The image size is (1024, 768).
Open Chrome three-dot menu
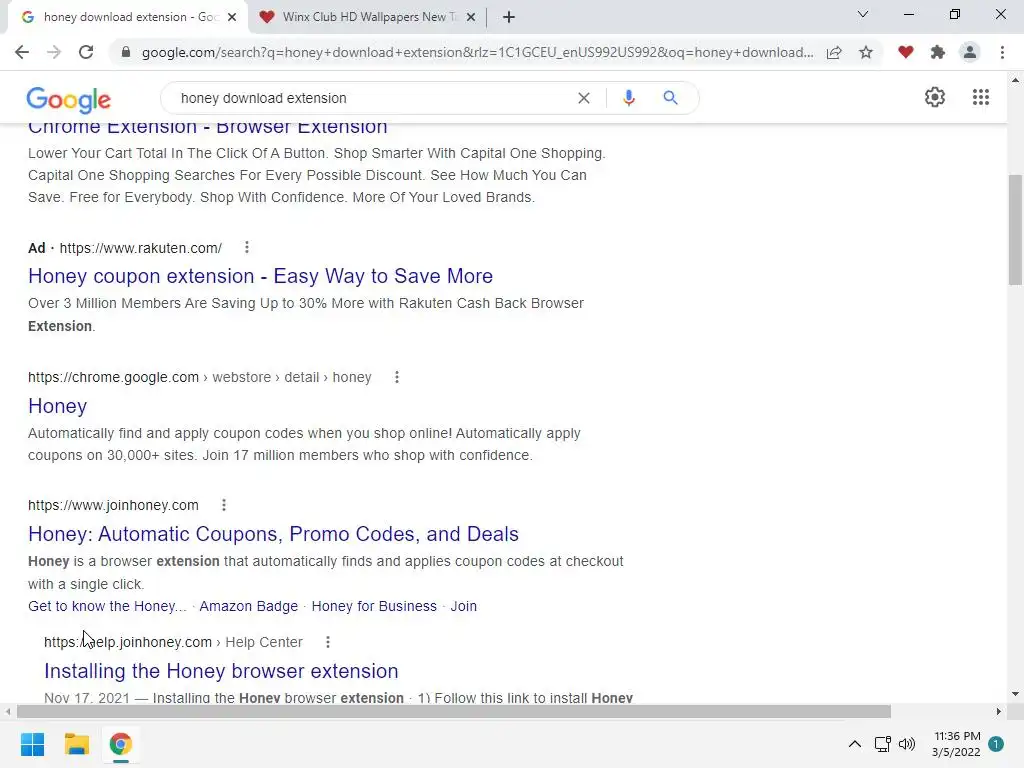[x=1002, y=52]
